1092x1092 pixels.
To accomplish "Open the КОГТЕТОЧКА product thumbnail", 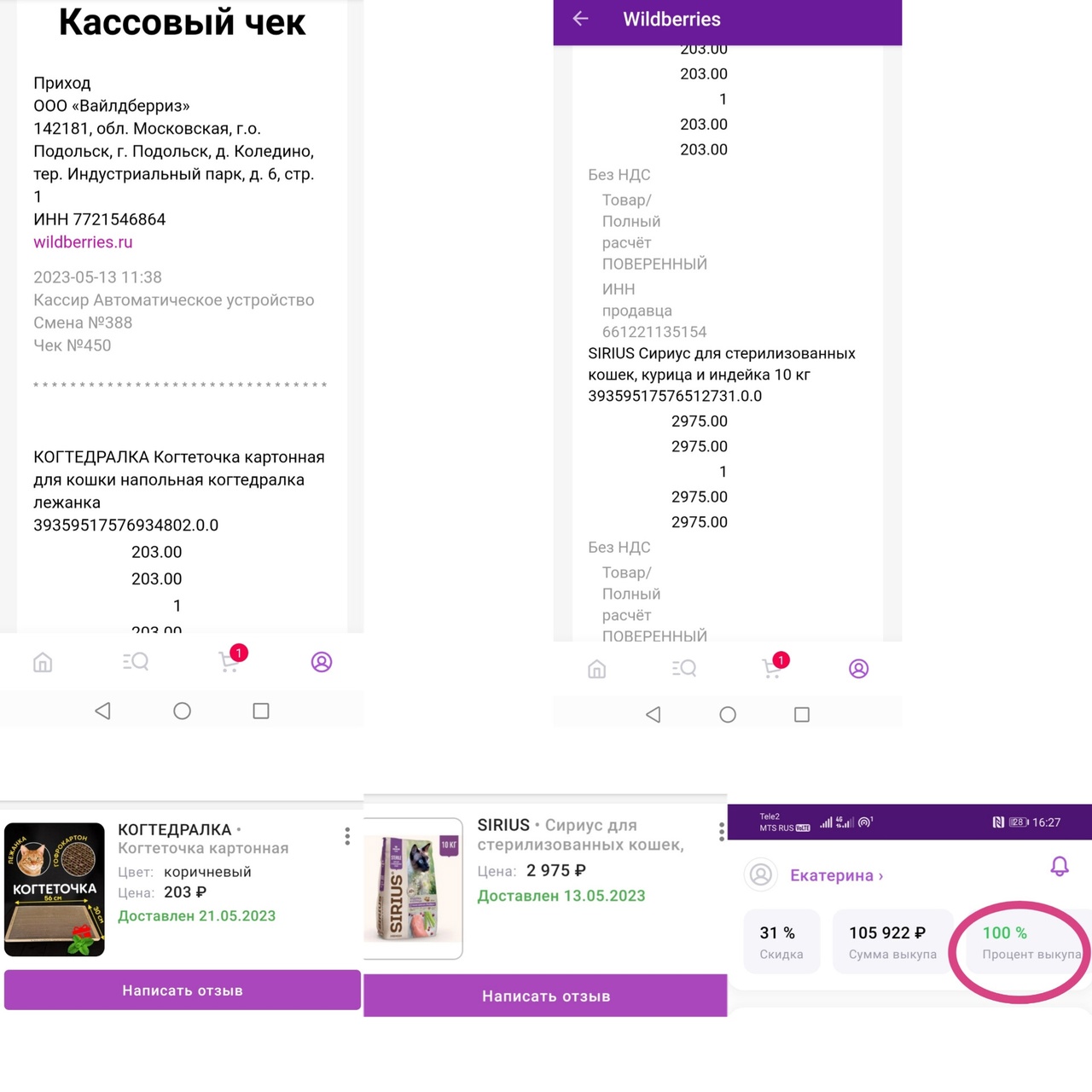I will pyautogui.click(x=55, y=889).
